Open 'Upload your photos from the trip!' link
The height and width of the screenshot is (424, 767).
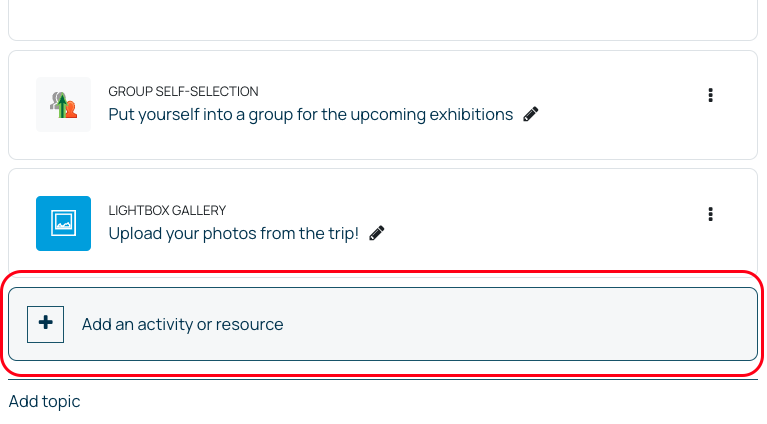tap(233, 233)
